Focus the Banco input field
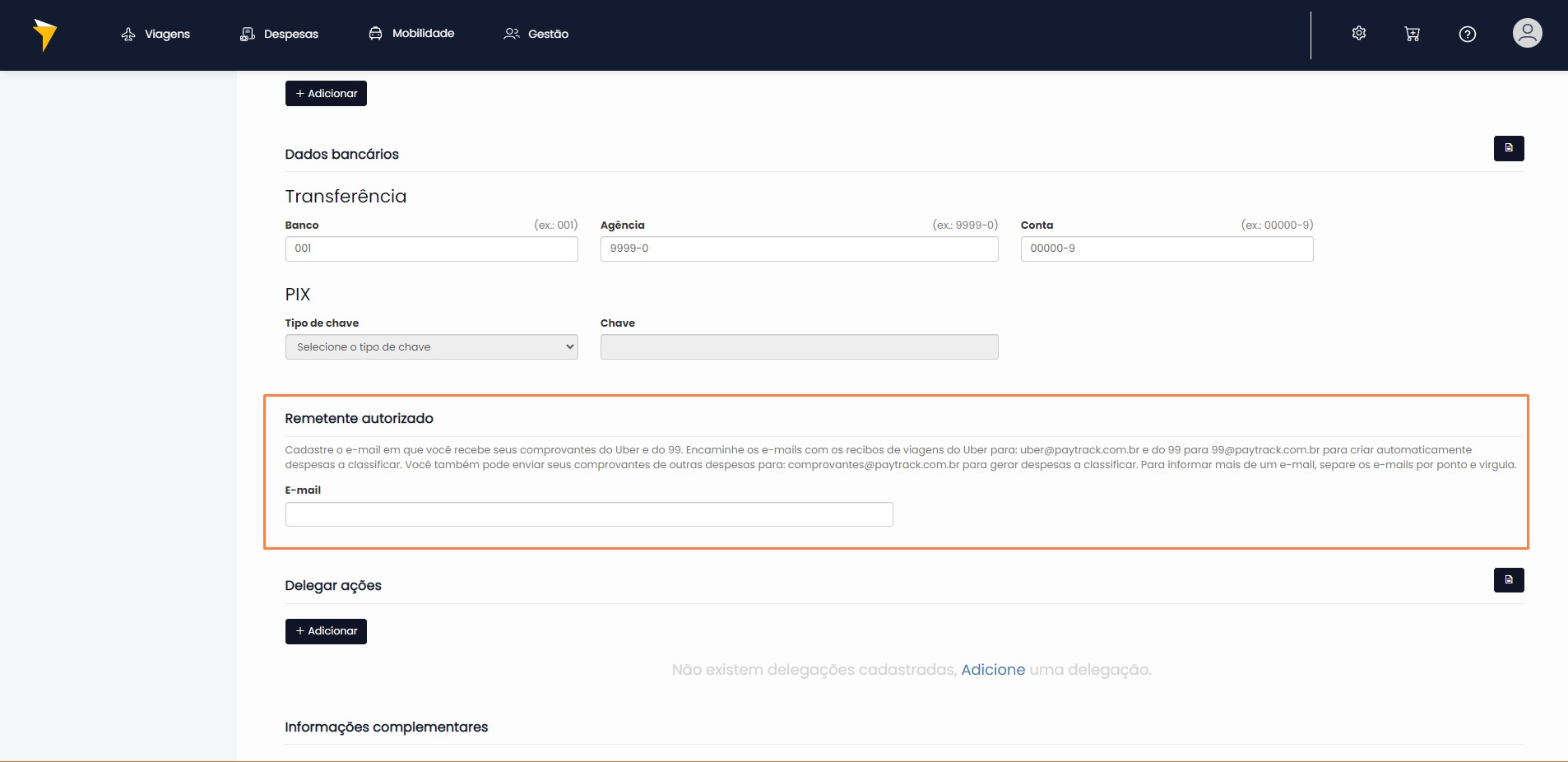Screen dimensions: 1568x762 pos(431,249)
